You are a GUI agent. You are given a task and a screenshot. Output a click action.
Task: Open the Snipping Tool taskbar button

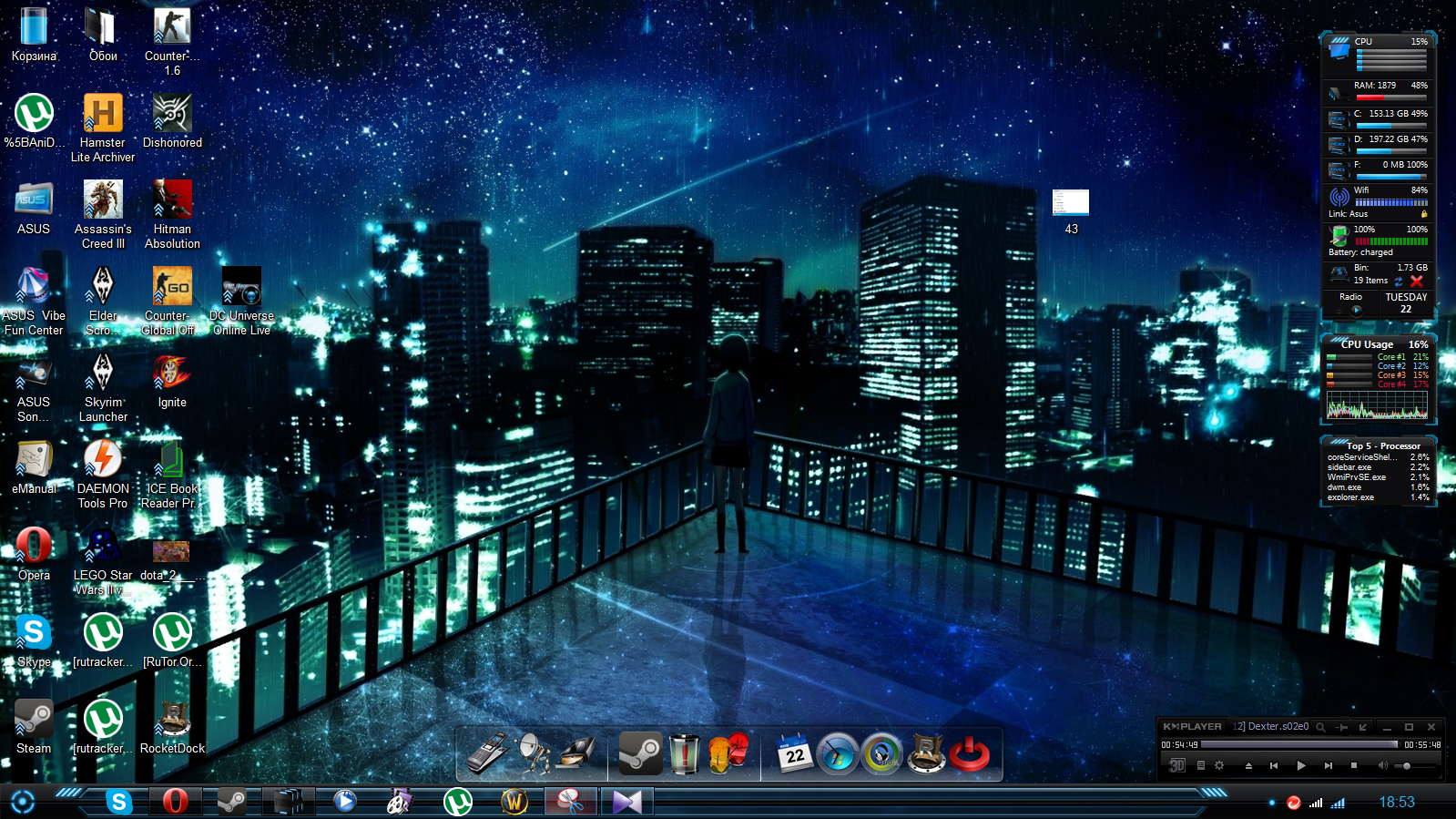(x=571, y=802)
